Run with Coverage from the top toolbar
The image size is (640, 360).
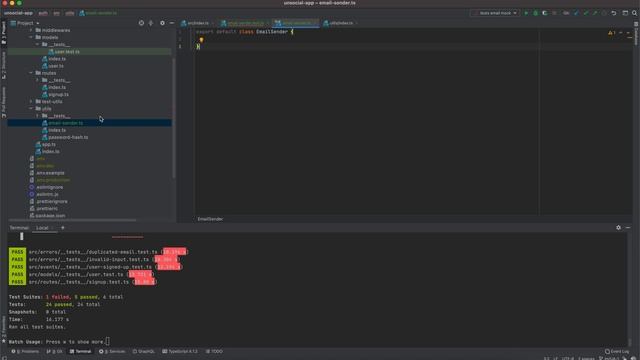(544, 13)
